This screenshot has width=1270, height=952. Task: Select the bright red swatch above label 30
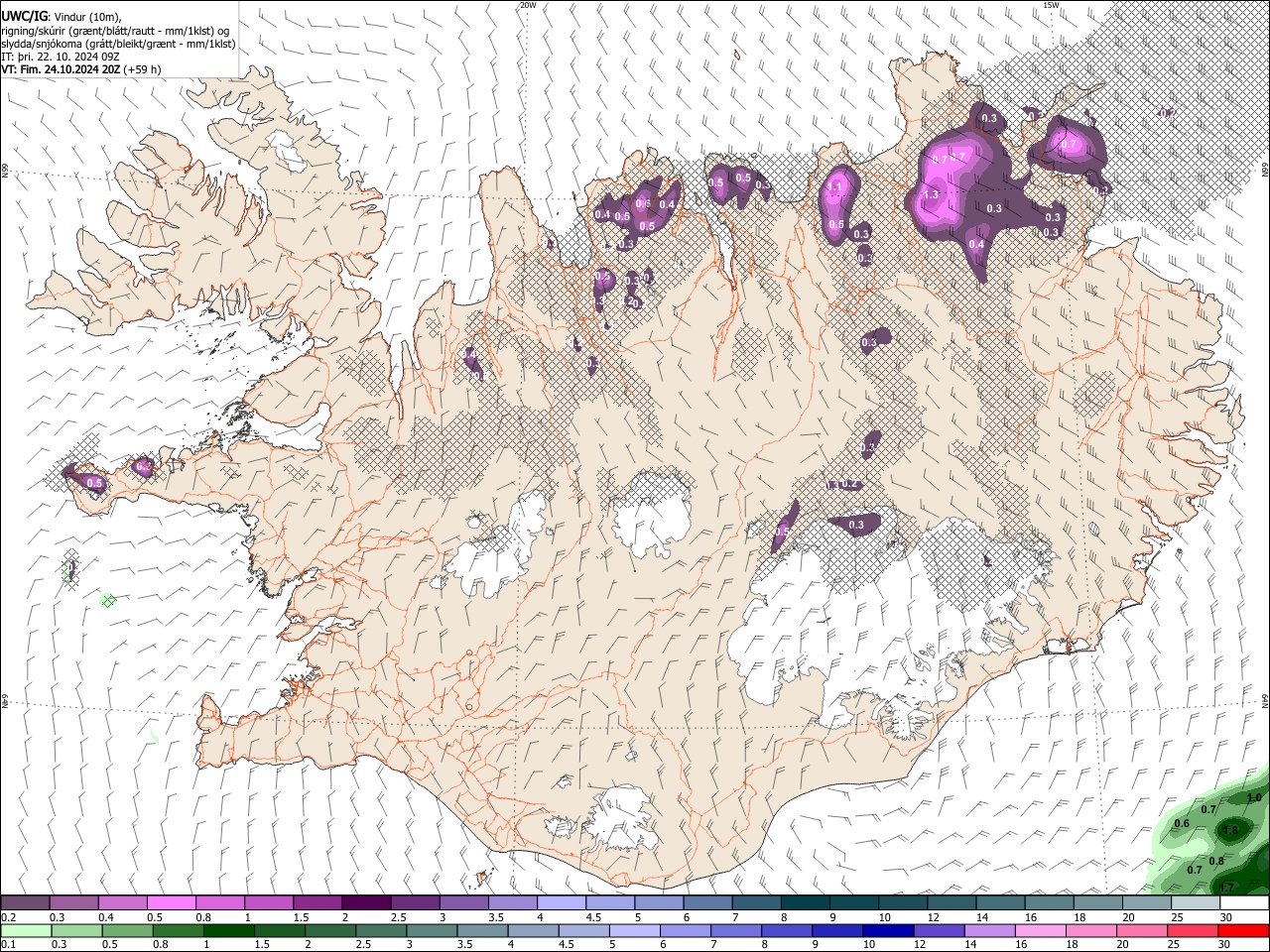[x=1243, y=930]
